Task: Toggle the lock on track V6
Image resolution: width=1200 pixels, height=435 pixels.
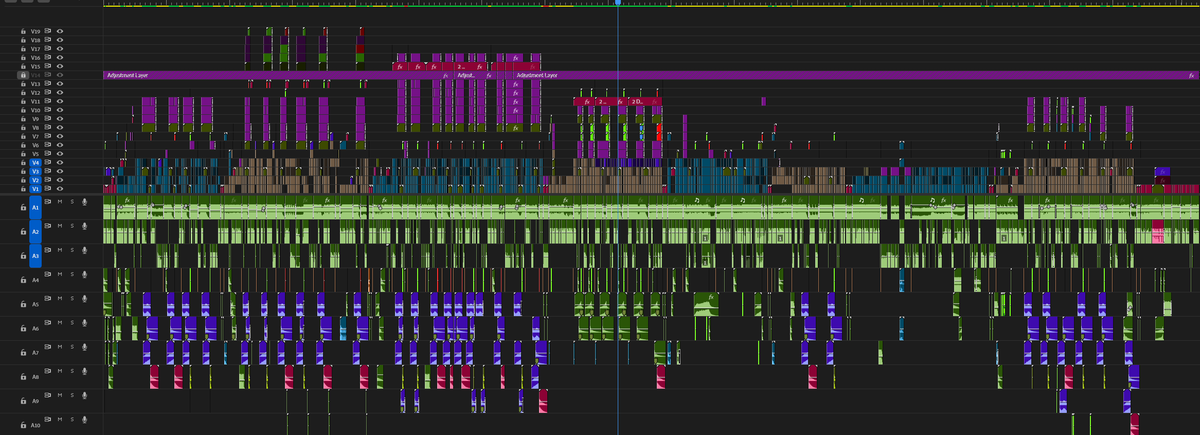Action: tap(23, 145)
